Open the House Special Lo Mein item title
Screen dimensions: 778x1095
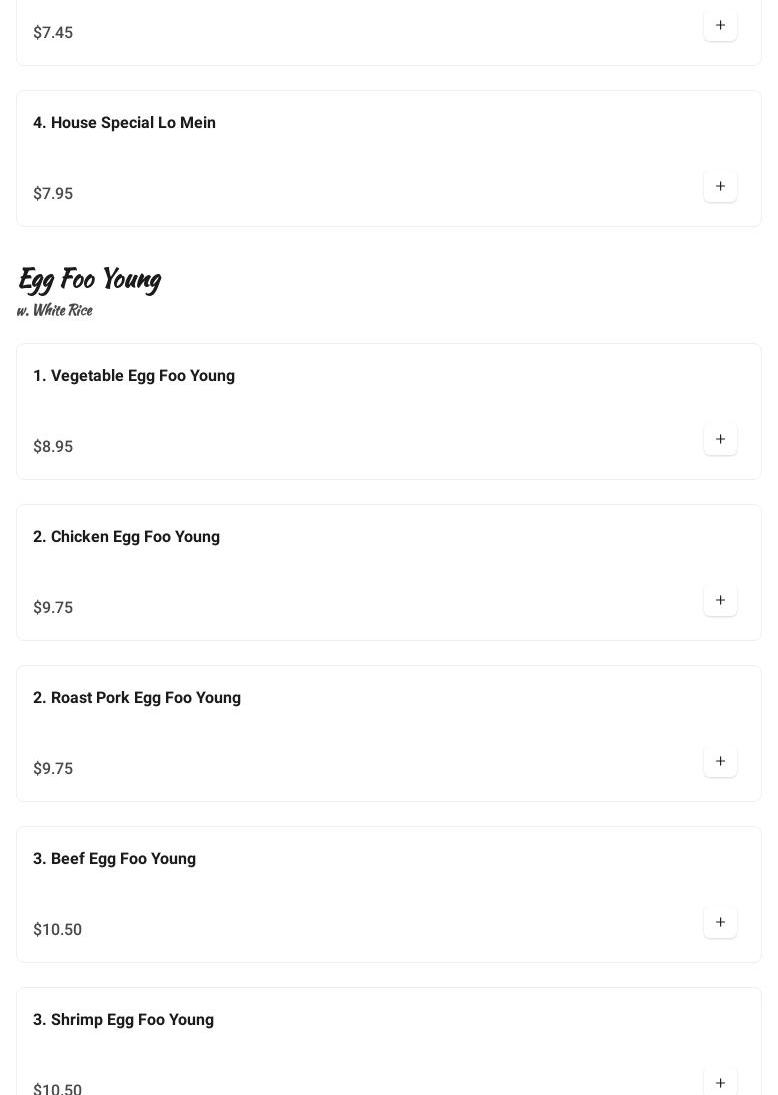pos(124,122)
